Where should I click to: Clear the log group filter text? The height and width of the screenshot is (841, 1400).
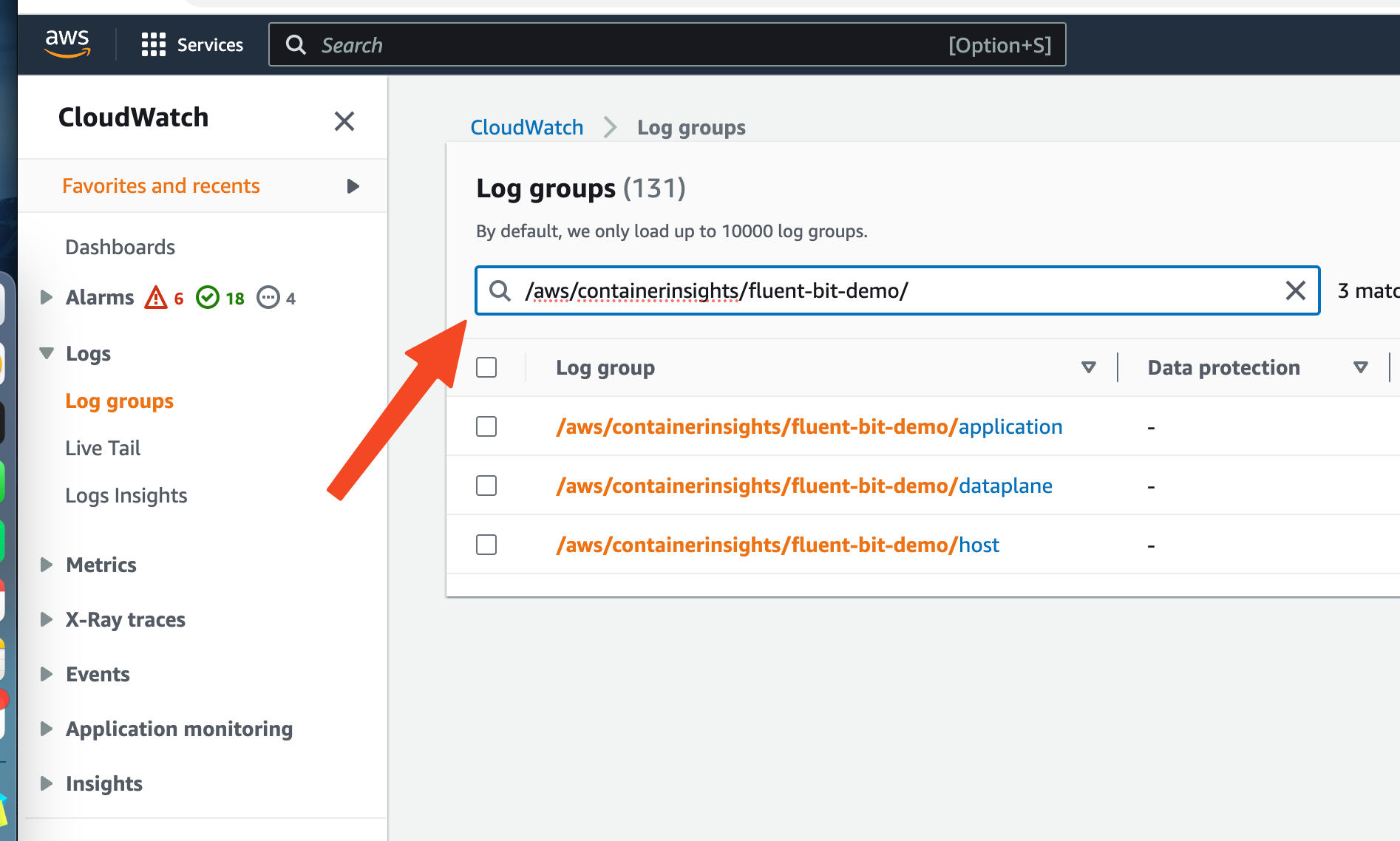coord(1295,290)
